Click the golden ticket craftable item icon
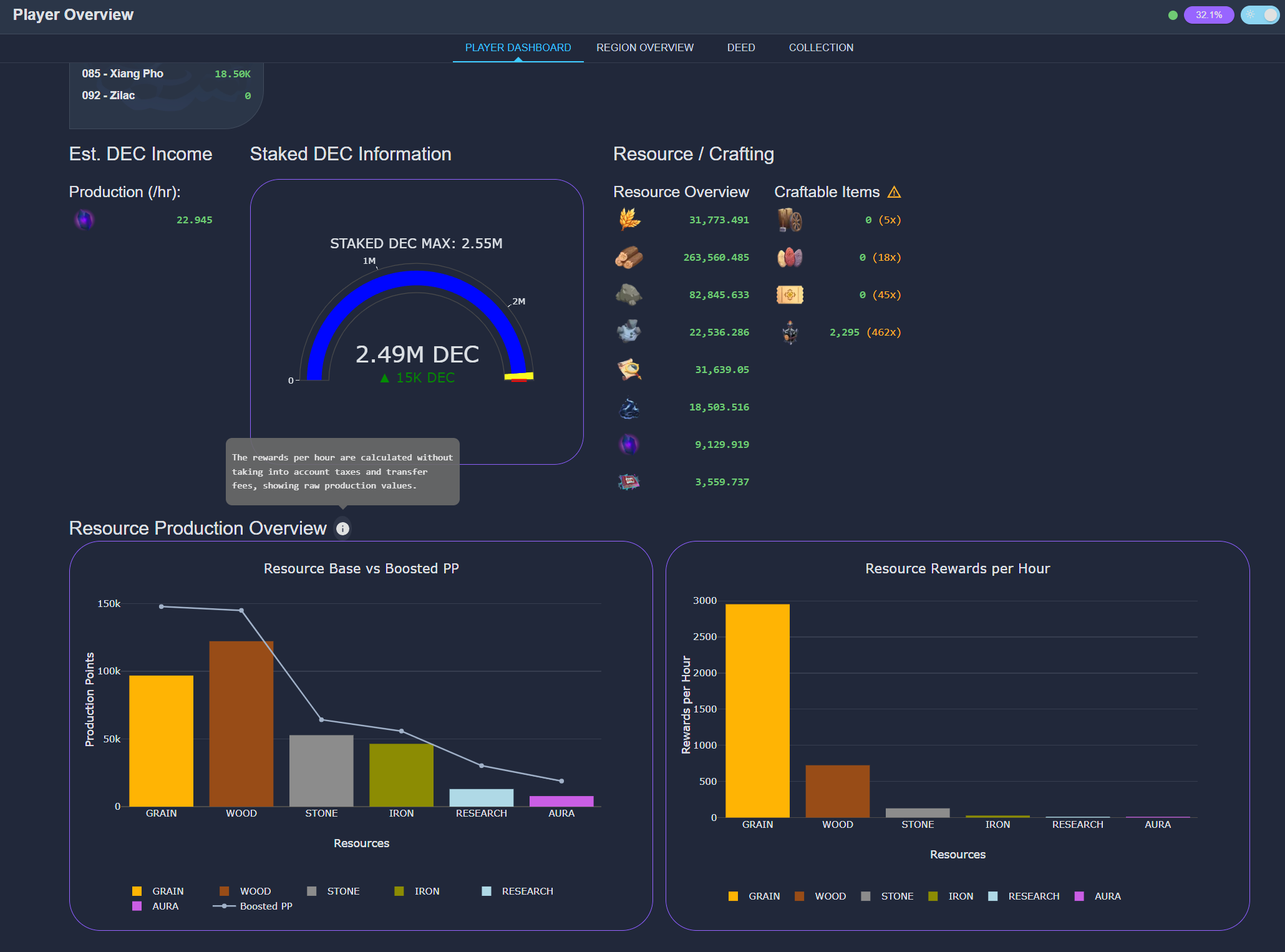Screen dimensions: 1285x952 790,294
